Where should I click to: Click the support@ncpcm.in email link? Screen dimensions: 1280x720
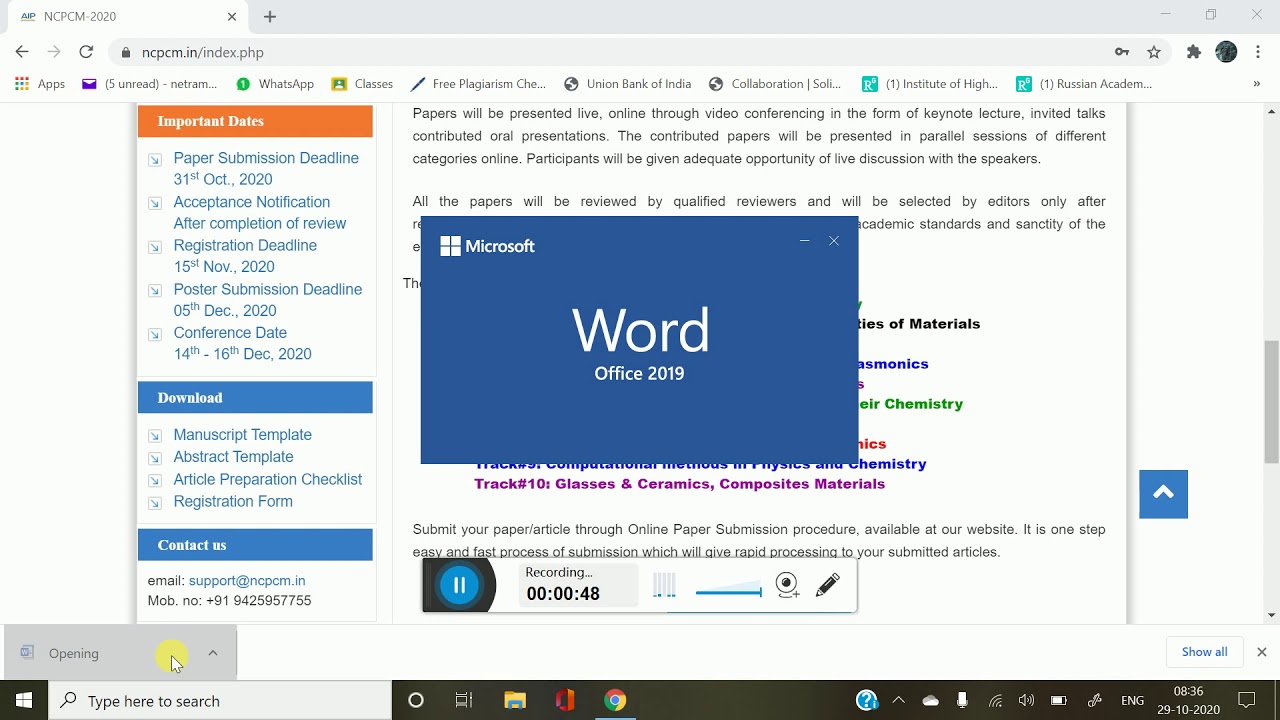(247, 580)
